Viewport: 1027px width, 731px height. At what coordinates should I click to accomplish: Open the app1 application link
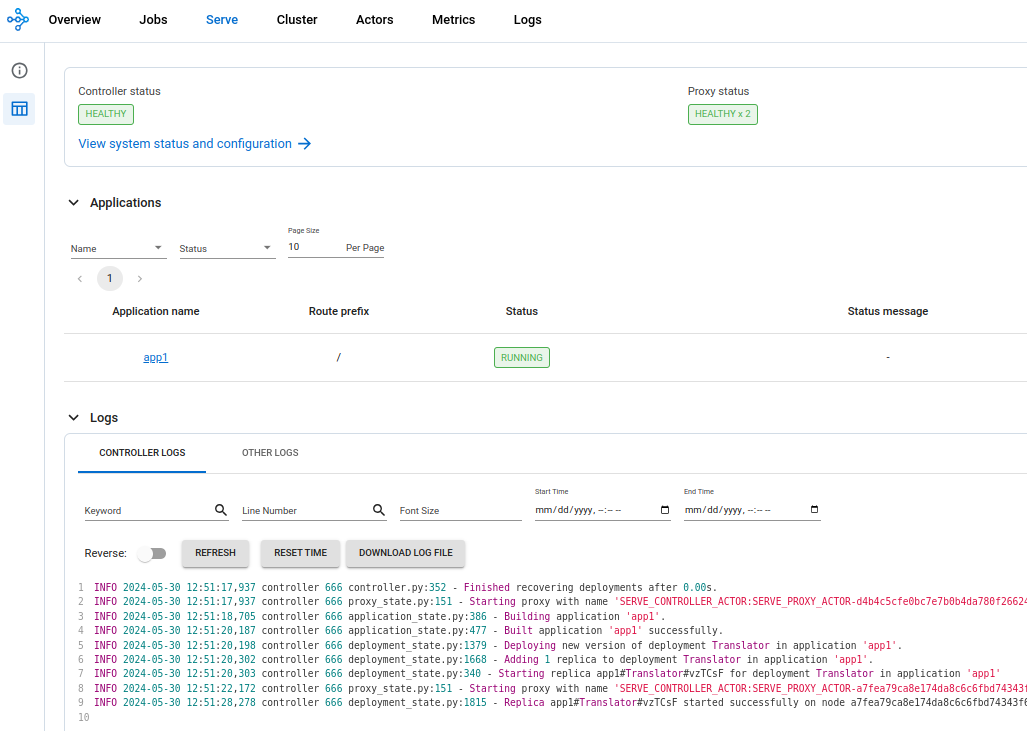pos(156,357)
